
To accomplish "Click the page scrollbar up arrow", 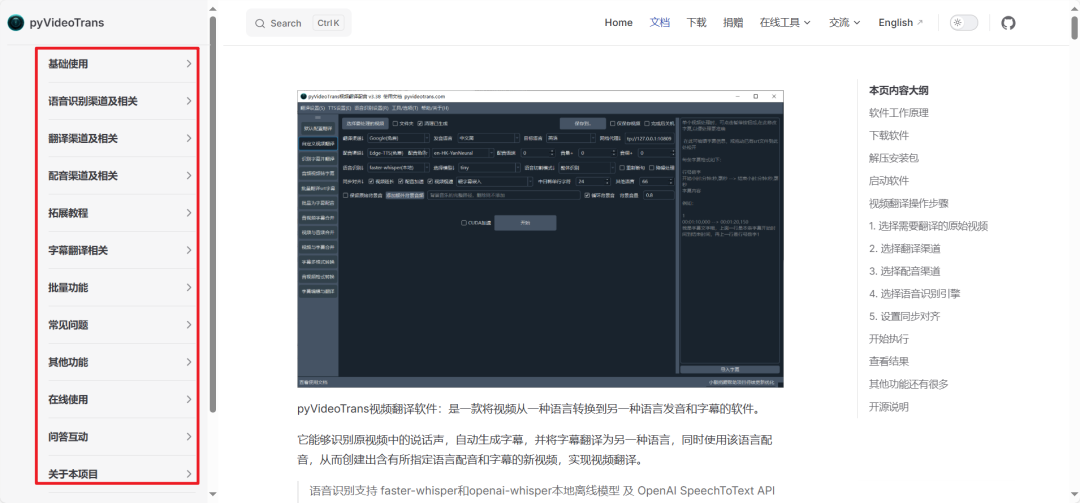I will coord(1074,9).
